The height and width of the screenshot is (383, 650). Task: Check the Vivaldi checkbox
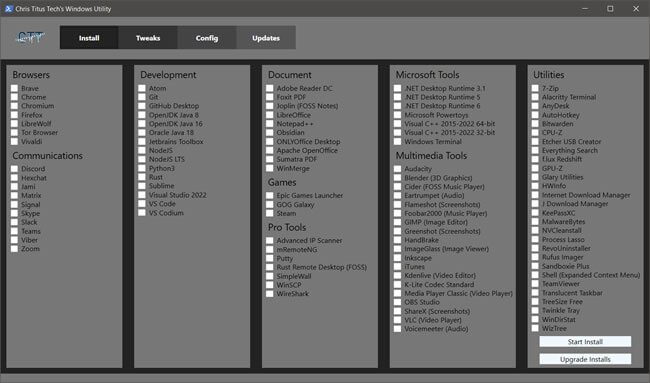coord(15,141)
